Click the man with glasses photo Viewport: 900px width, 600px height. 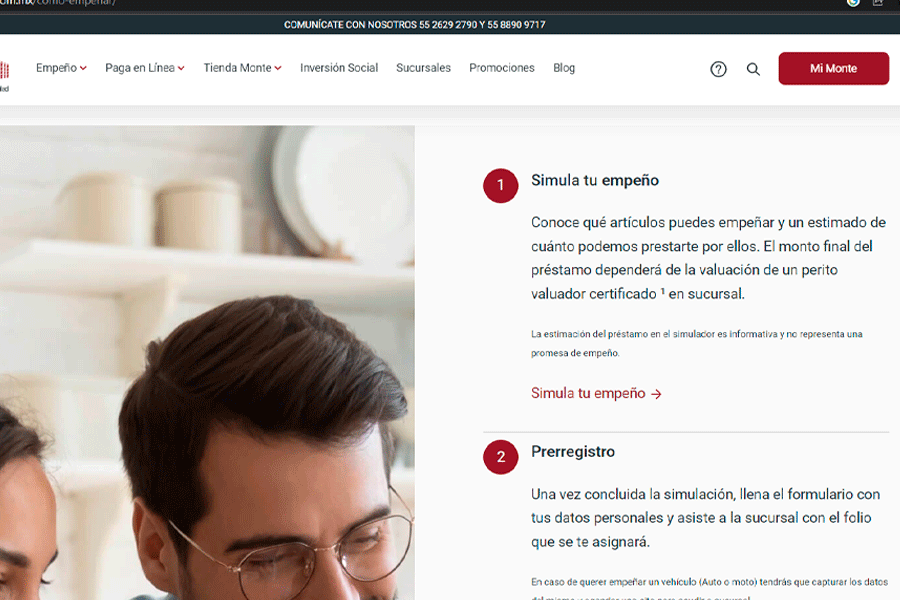pos(207,363)
